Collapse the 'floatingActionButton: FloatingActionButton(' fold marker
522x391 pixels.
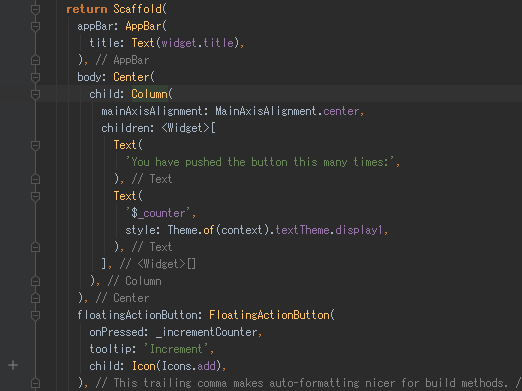[x=35, y=315]
